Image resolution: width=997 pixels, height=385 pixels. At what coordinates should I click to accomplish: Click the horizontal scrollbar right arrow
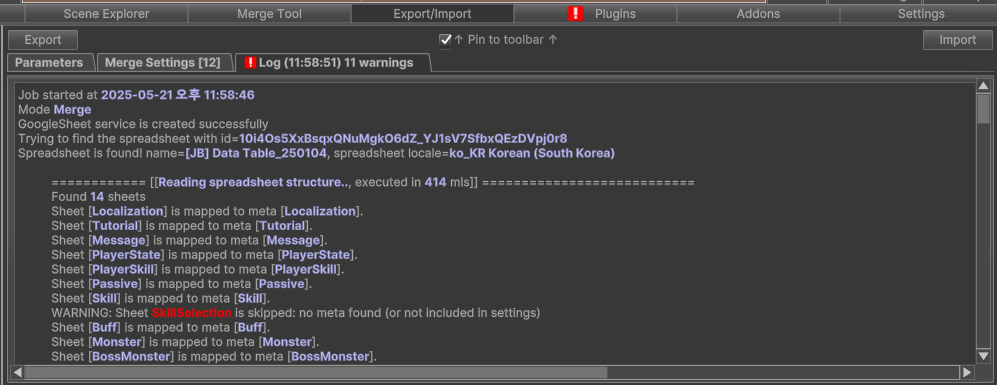(967, 372)
